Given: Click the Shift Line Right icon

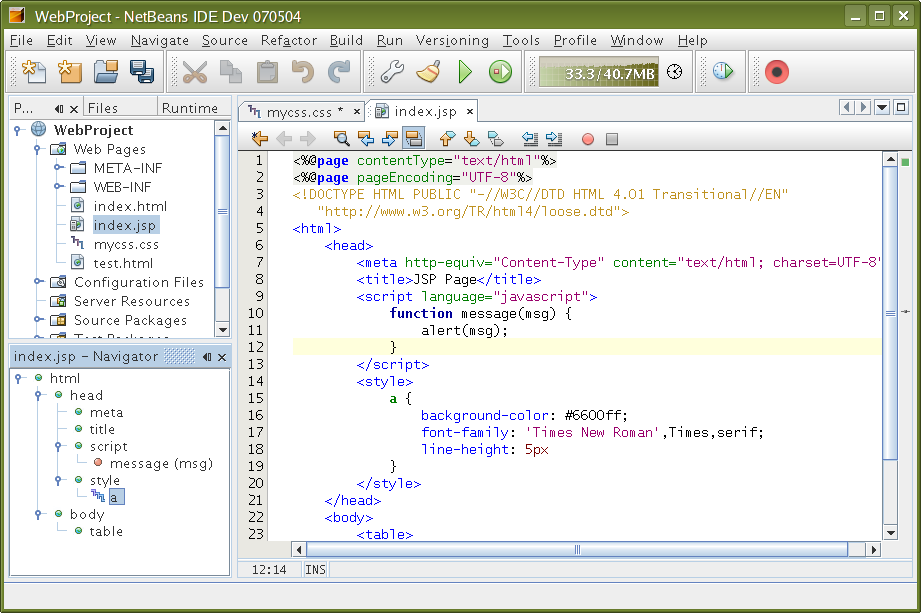Looking at the screenshot, I should point(554,139).
